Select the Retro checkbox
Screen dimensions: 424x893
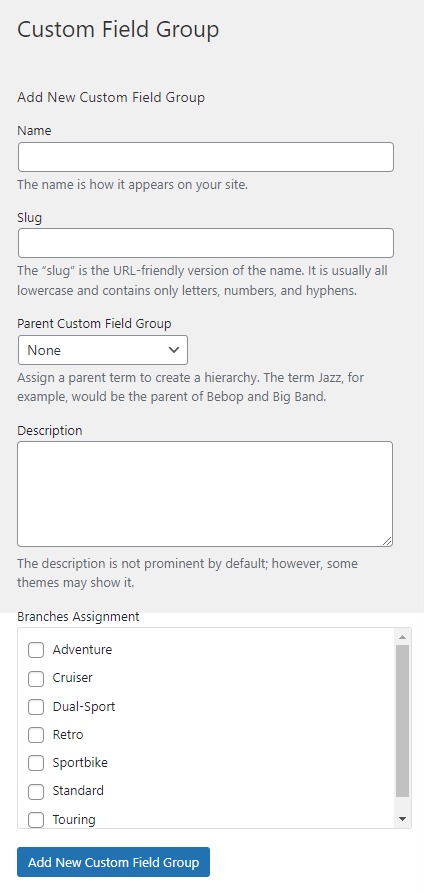tap(36, 735)
